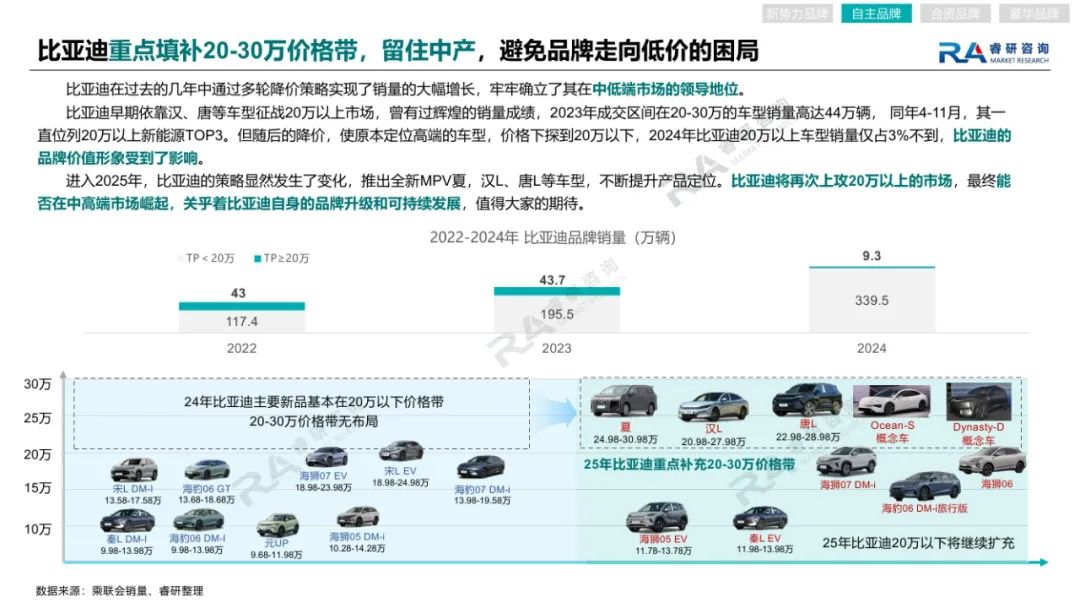The image size is (1080, 608).
Task: Click the price text 11.78-13.78万
Action: [x=663, y=551]
